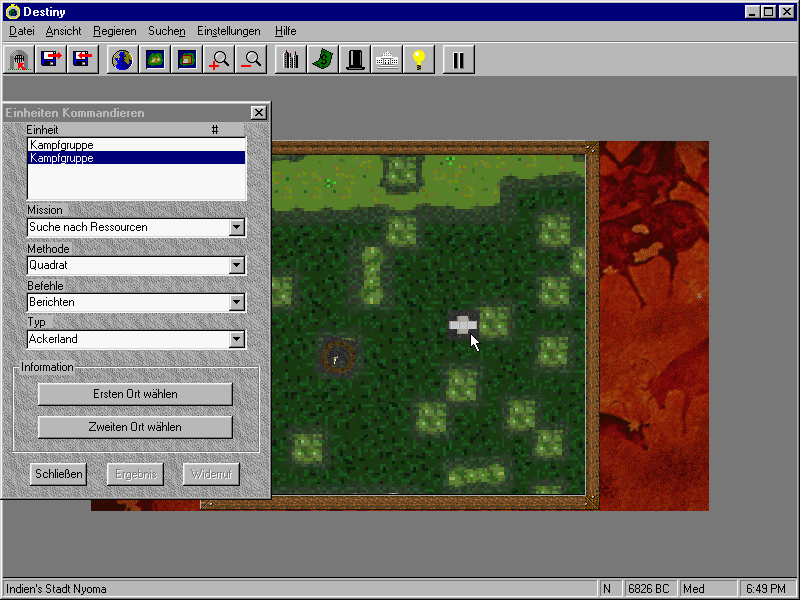Image resolution: width=800 pixels, height=600 pixels.
Task: Click the Widerruf button
Action: point(212,474)
